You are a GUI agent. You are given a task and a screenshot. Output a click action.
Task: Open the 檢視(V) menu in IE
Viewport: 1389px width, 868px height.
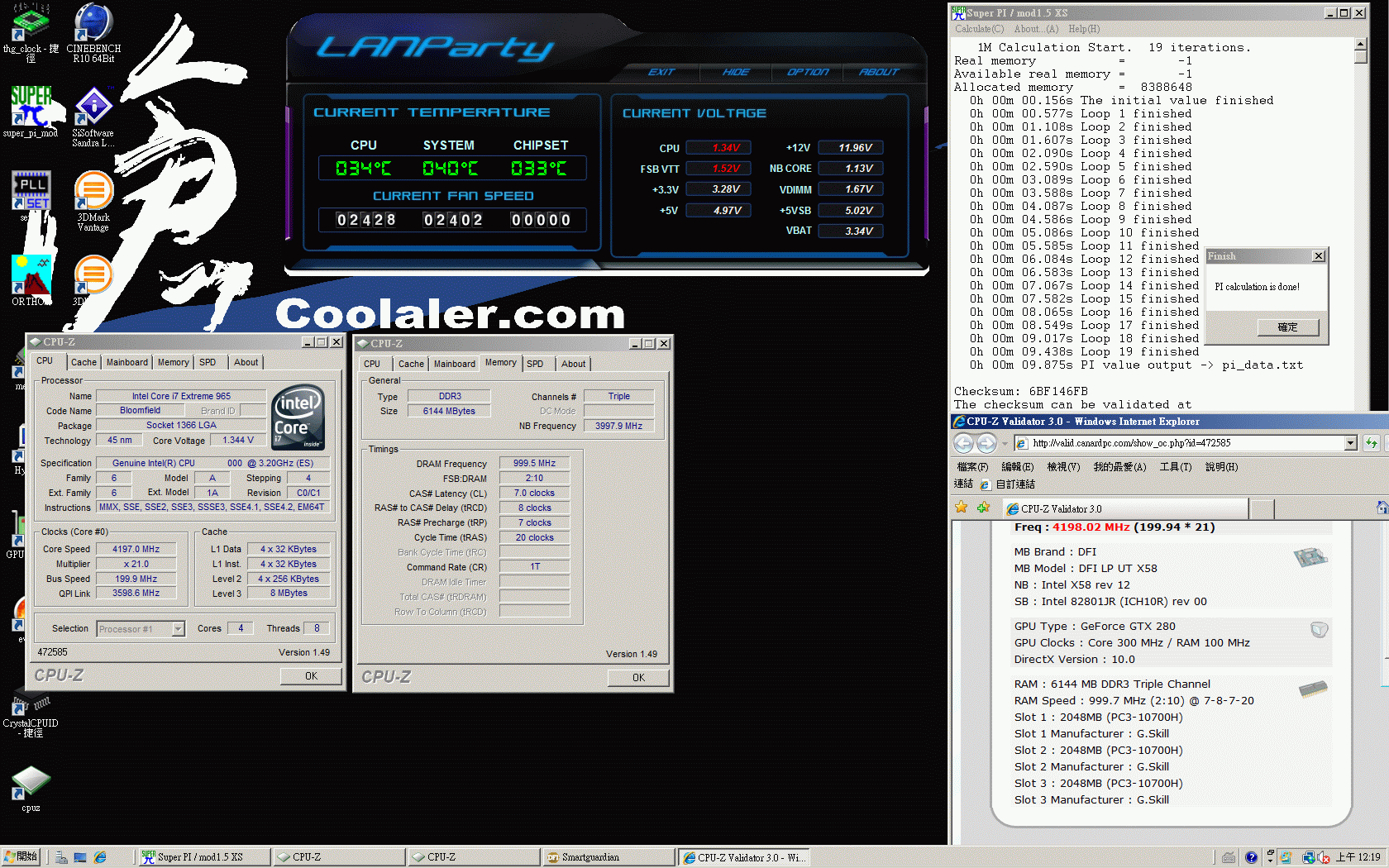pyautogui.click(x=1063, y=467)
